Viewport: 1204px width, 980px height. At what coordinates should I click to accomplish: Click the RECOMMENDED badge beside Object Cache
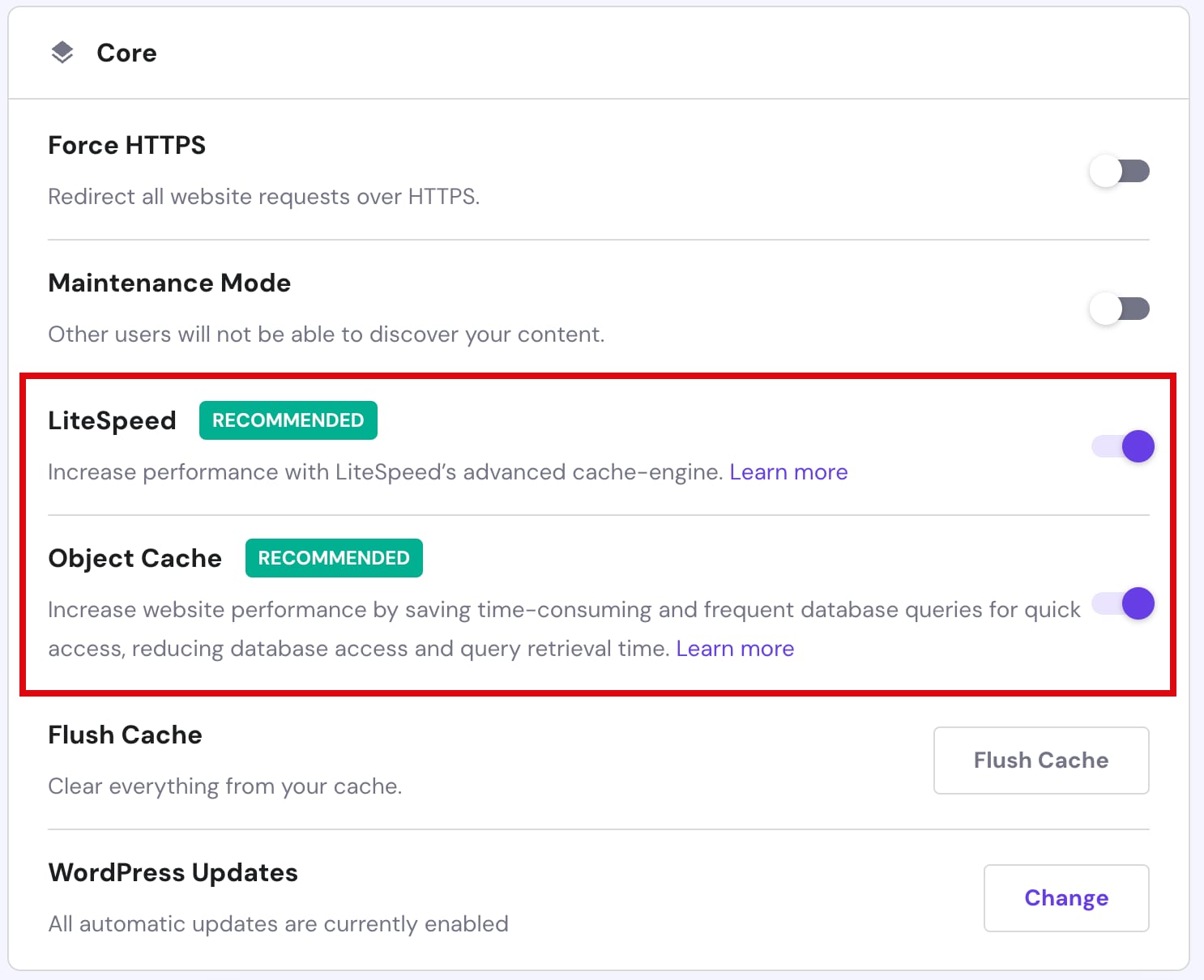click(x=333, y=558)
